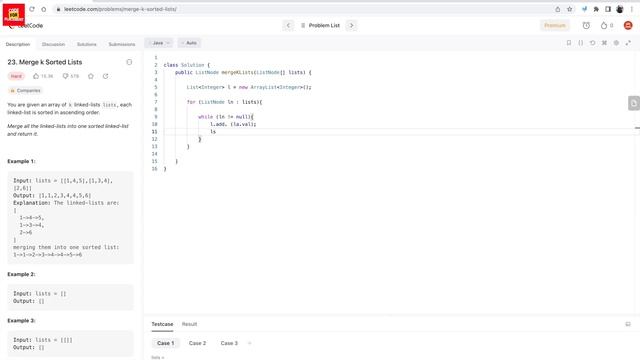Screen dimensions: 640x360
Task: Open the Auto dropdown
Action: [189, 43]
